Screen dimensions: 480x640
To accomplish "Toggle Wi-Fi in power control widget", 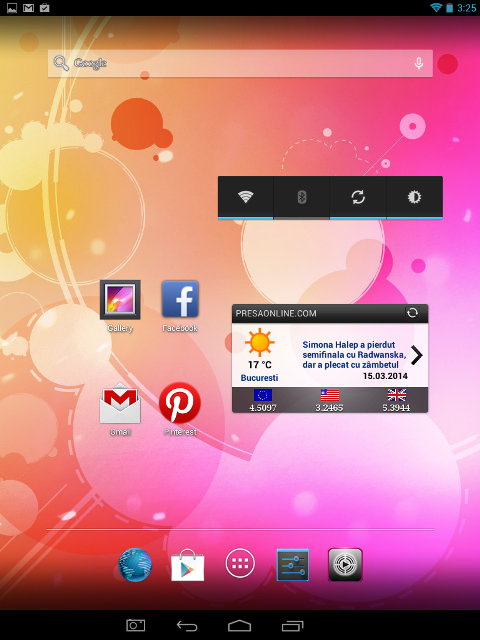I will [246, 198].
